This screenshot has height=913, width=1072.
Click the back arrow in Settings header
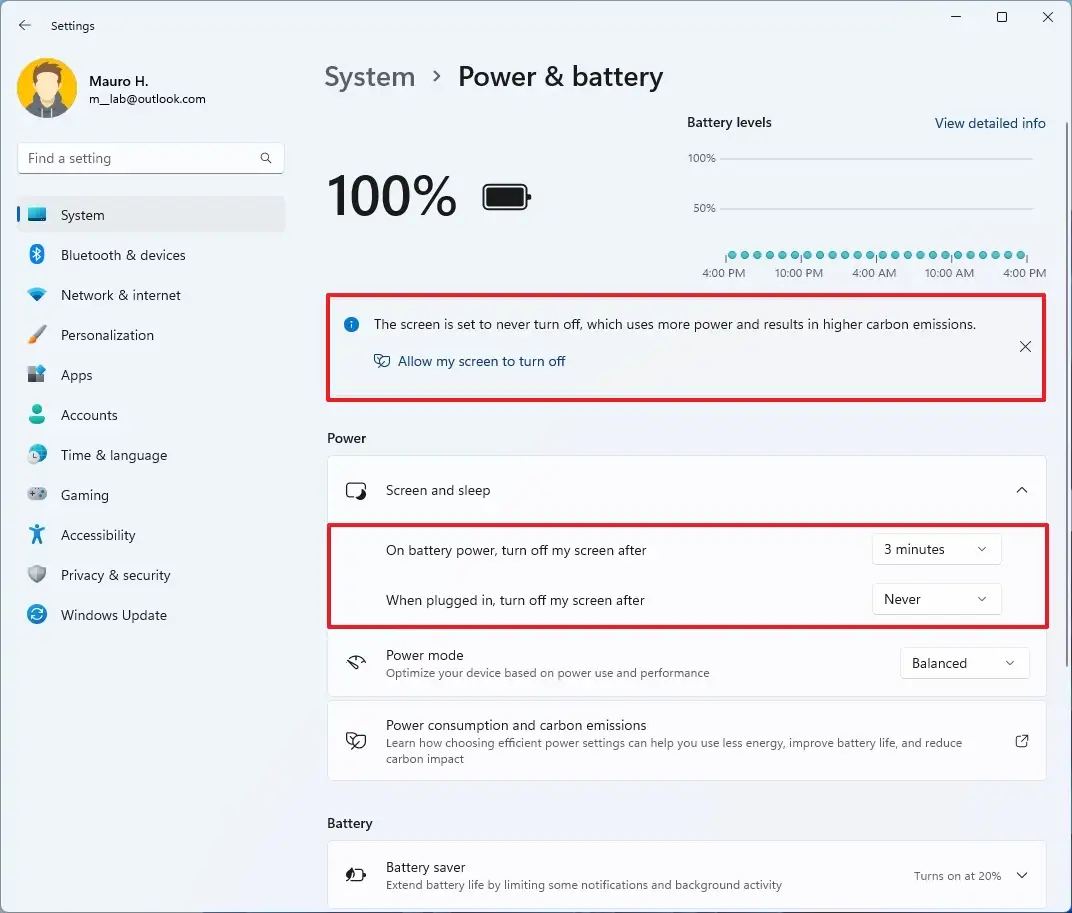coord(25,26)
